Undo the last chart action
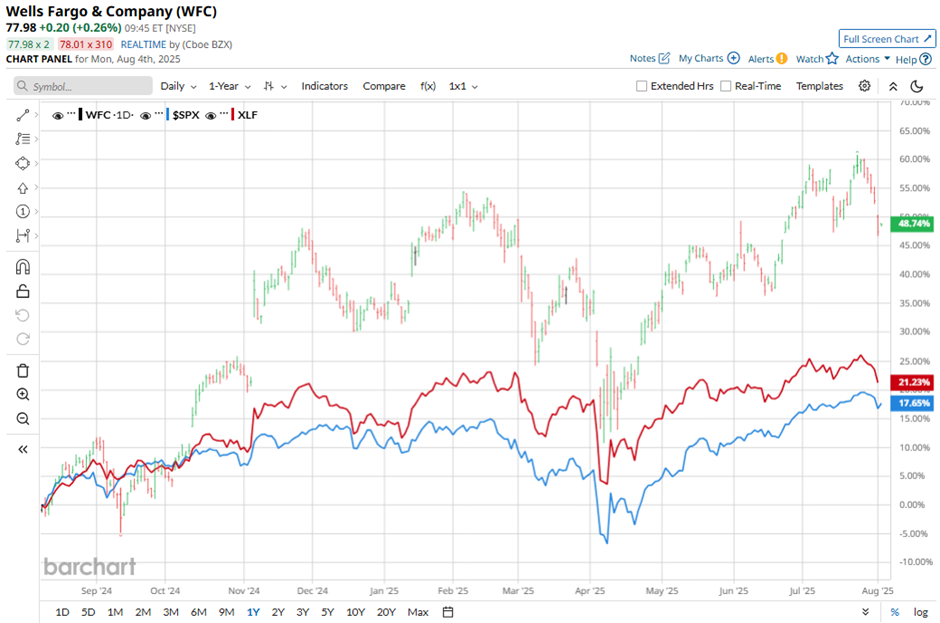This screenshot has height=623, width=940. [22, 315]
